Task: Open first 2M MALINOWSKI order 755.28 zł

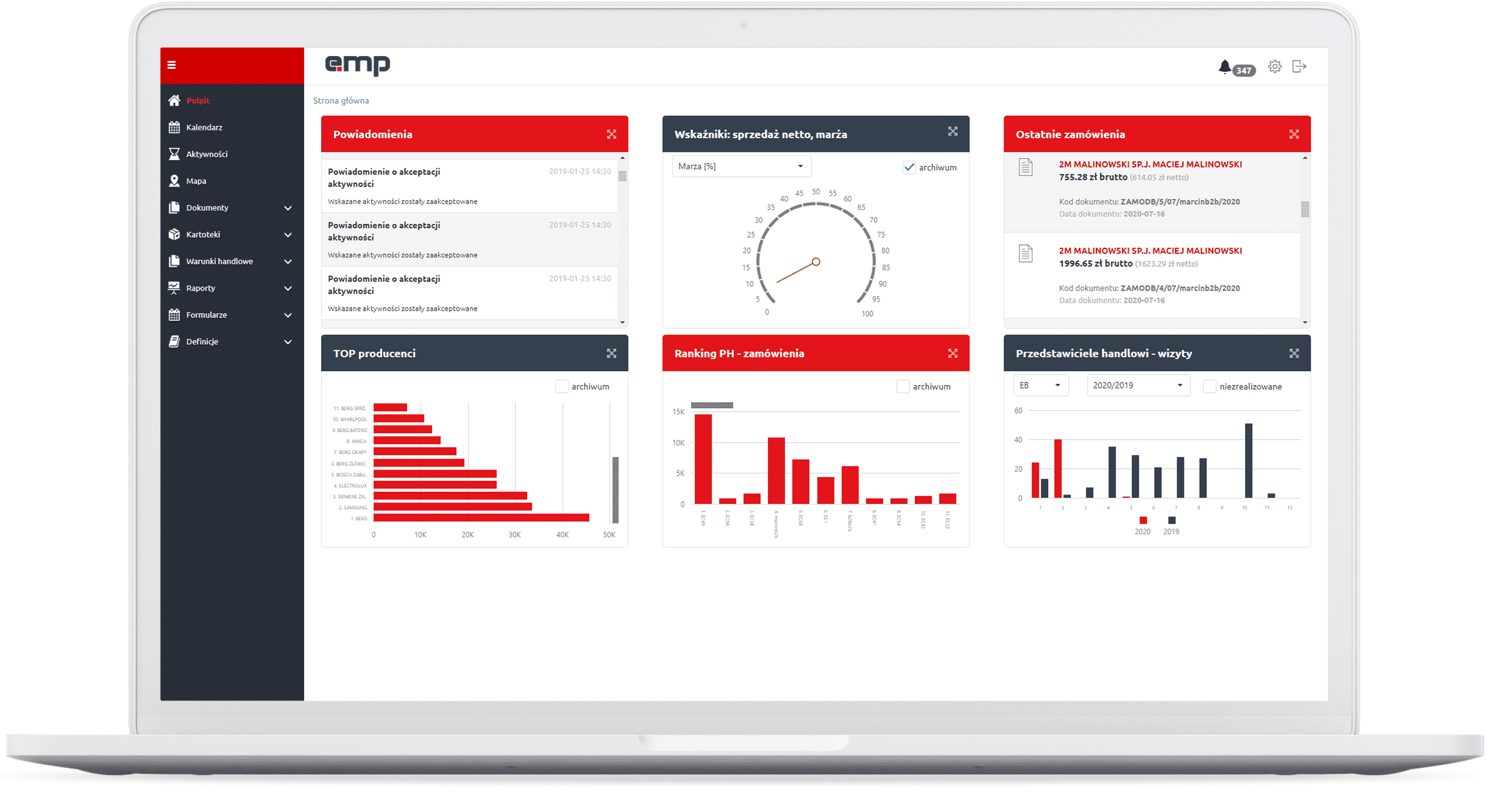Action: pos(1150,164)
